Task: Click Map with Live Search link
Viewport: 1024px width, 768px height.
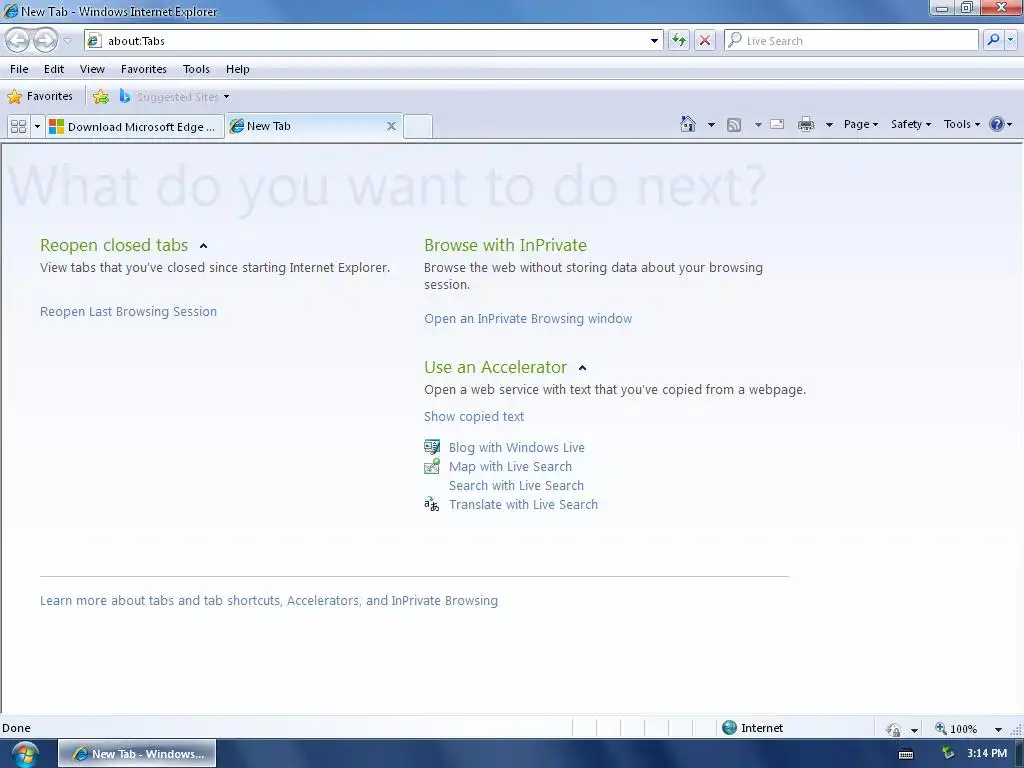Action: point(510,466)
